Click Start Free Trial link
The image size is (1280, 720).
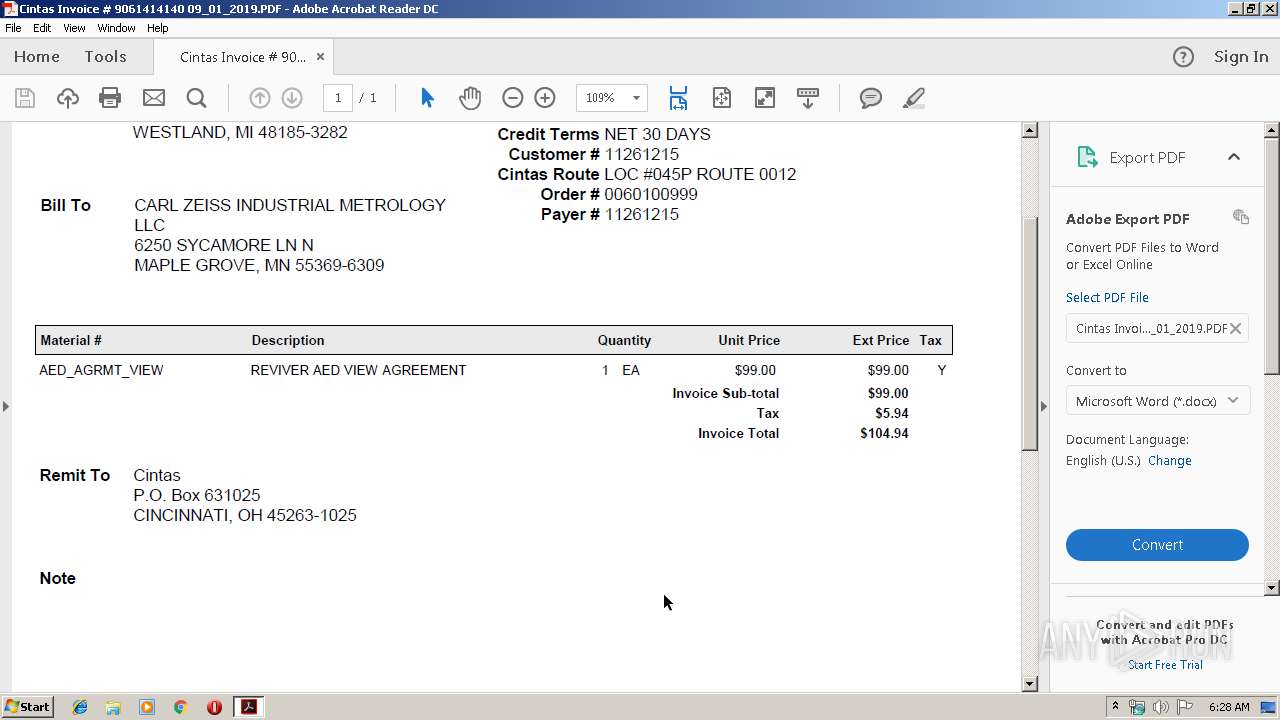coord(1165,665)
